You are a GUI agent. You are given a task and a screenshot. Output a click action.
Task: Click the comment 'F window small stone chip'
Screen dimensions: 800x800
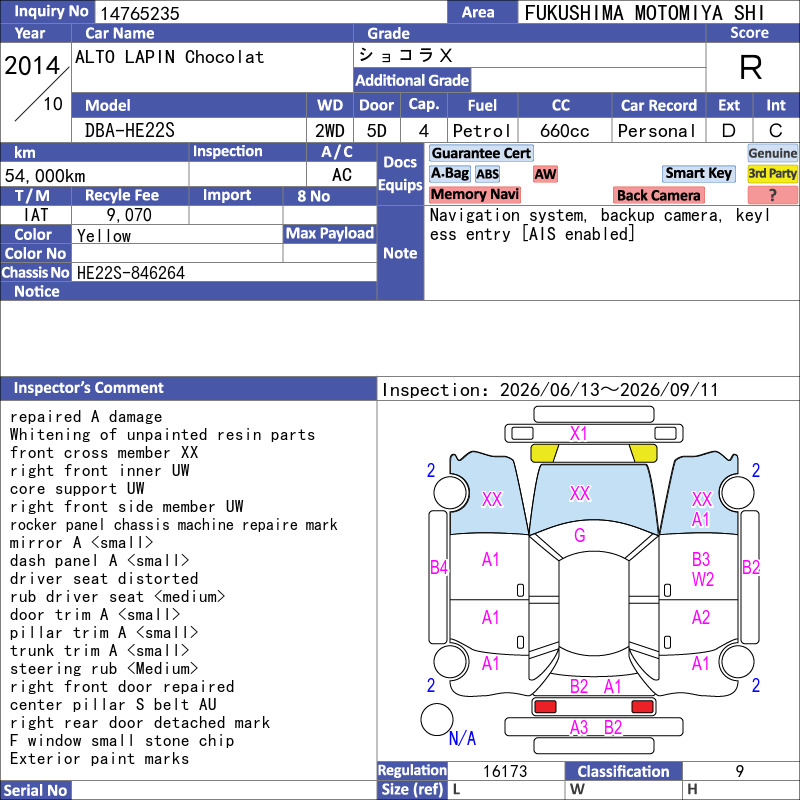(122, 740)
